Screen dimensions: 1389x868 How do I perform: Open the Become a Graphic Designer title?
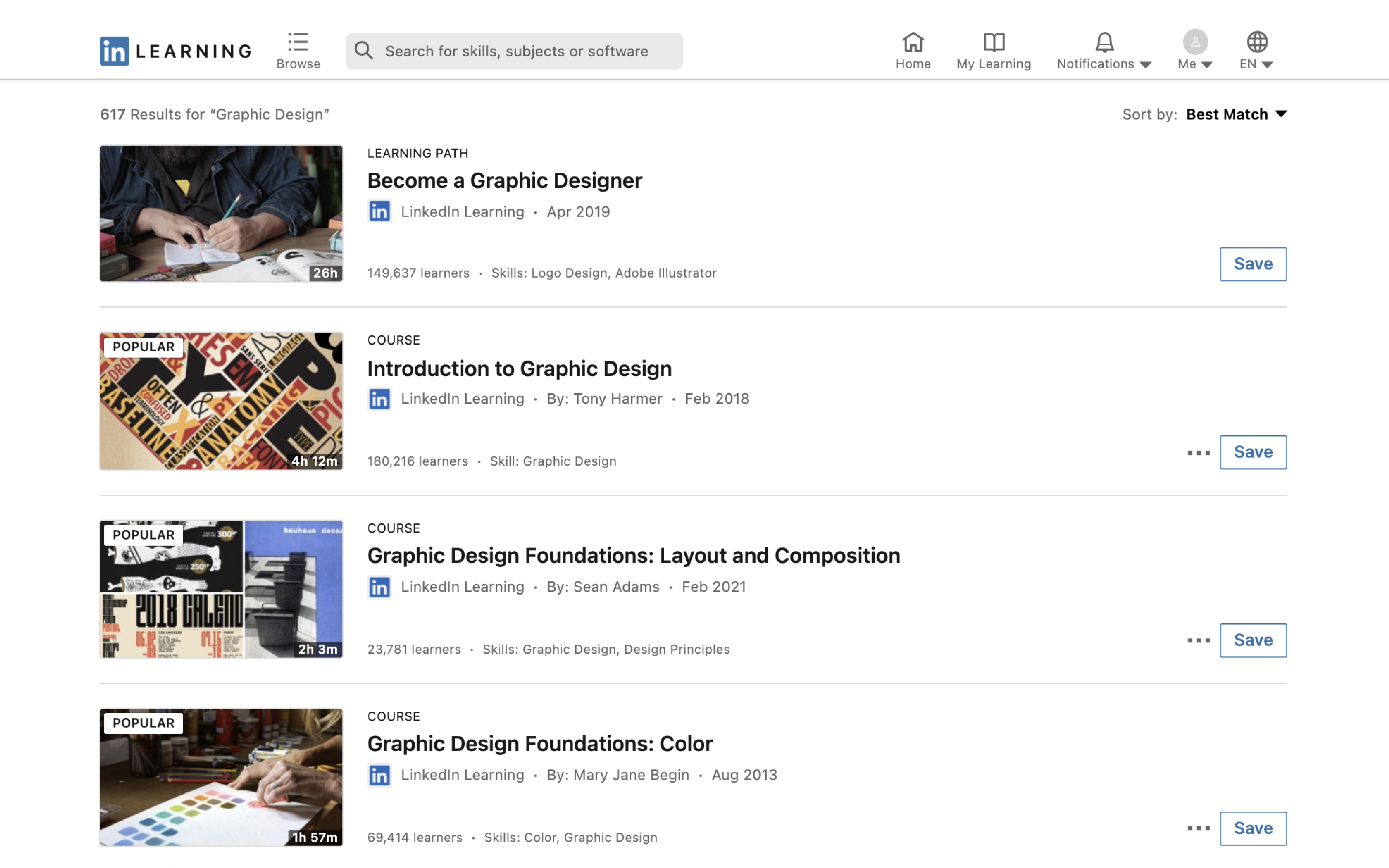(x=505, y=181)
